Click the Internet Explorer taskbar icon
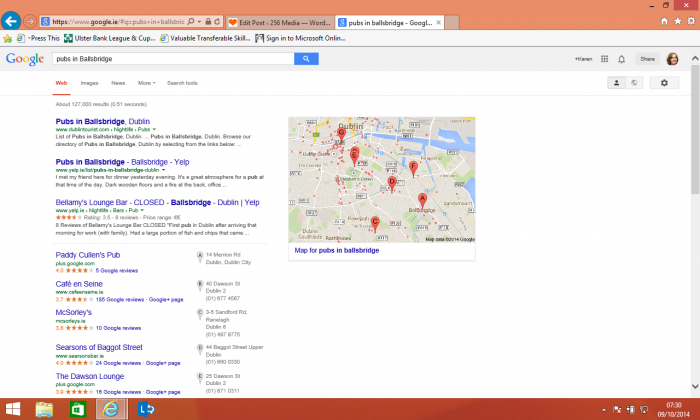Image resolution: width=700 pixels, height=420 pixels. [111, 409]
